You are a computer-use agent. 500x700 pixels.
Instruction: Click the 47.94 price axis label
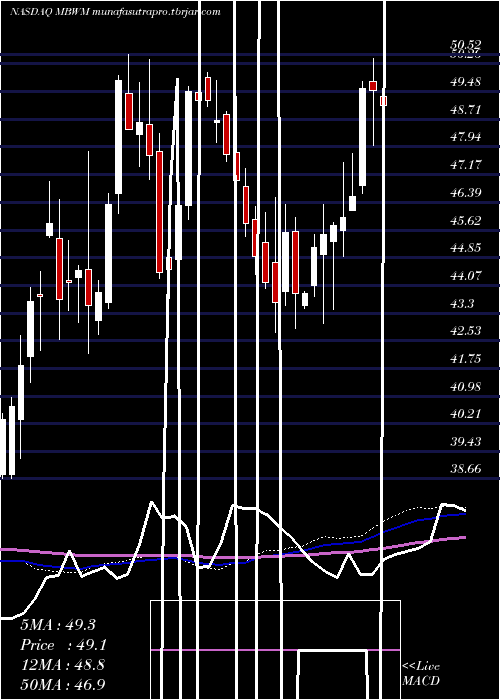point(466,137)
